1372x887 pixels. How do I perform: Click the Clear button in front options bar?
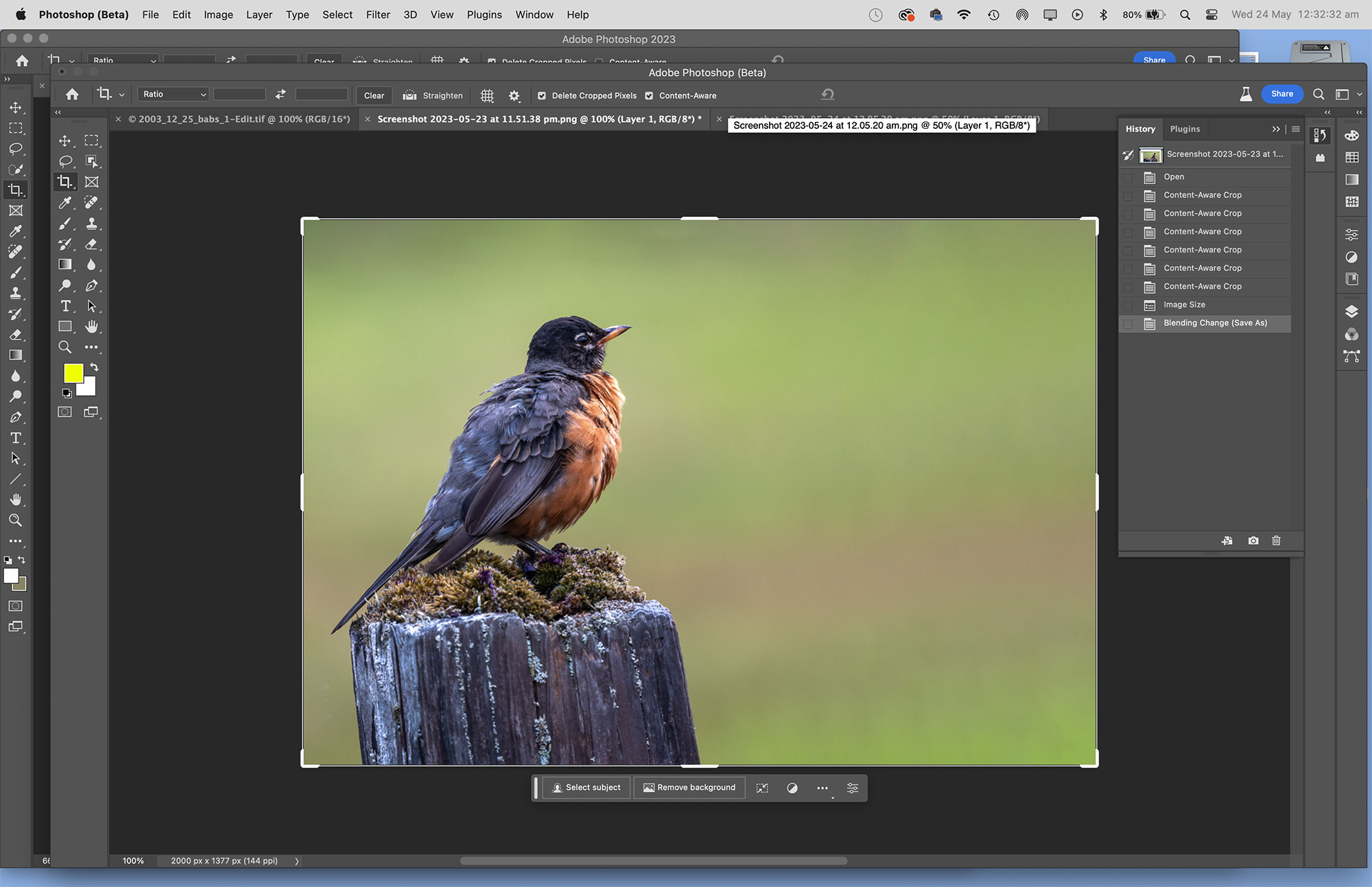tap(374, 95)
